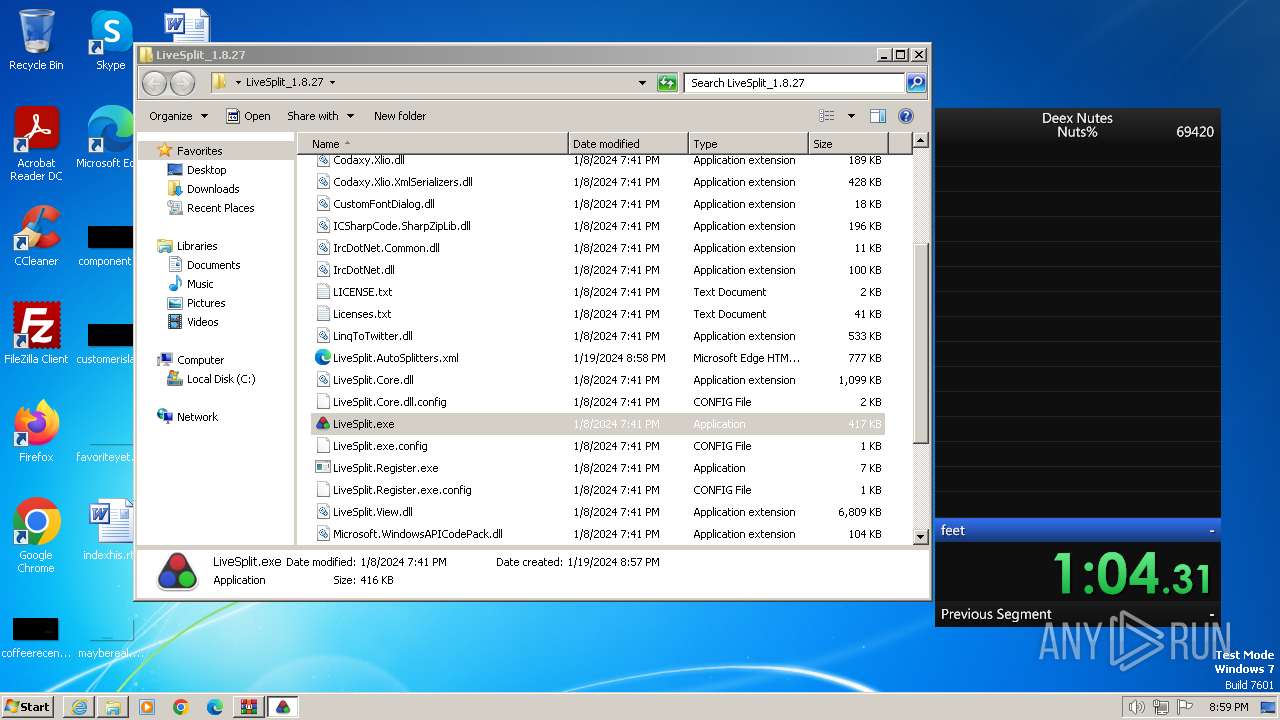Click the search magnifier icon
Viewport: 1280px width, 720px height.
pos(915,83)
